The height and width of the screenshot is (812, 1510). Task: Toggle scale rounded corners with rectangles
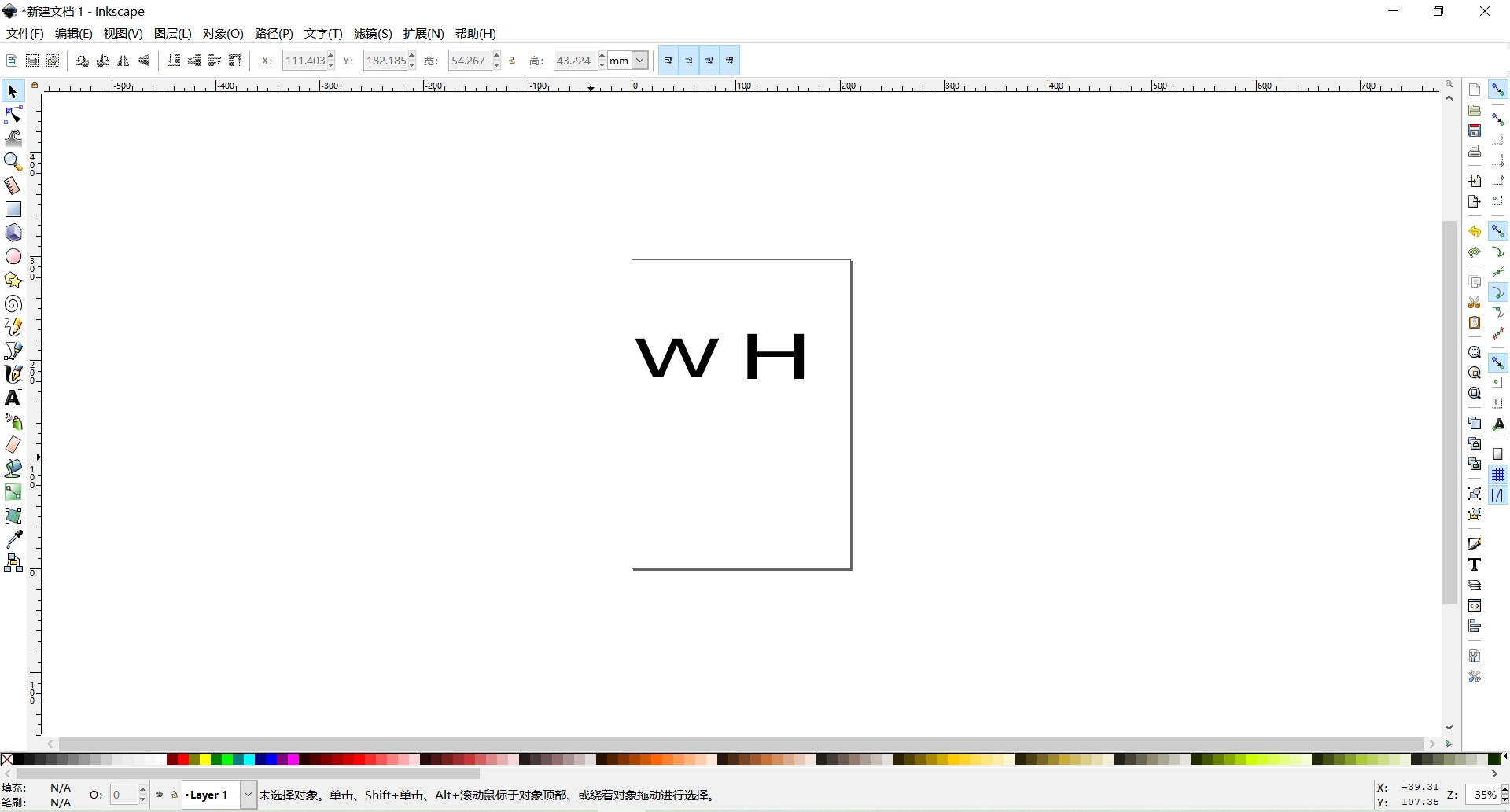pos(689,61)
